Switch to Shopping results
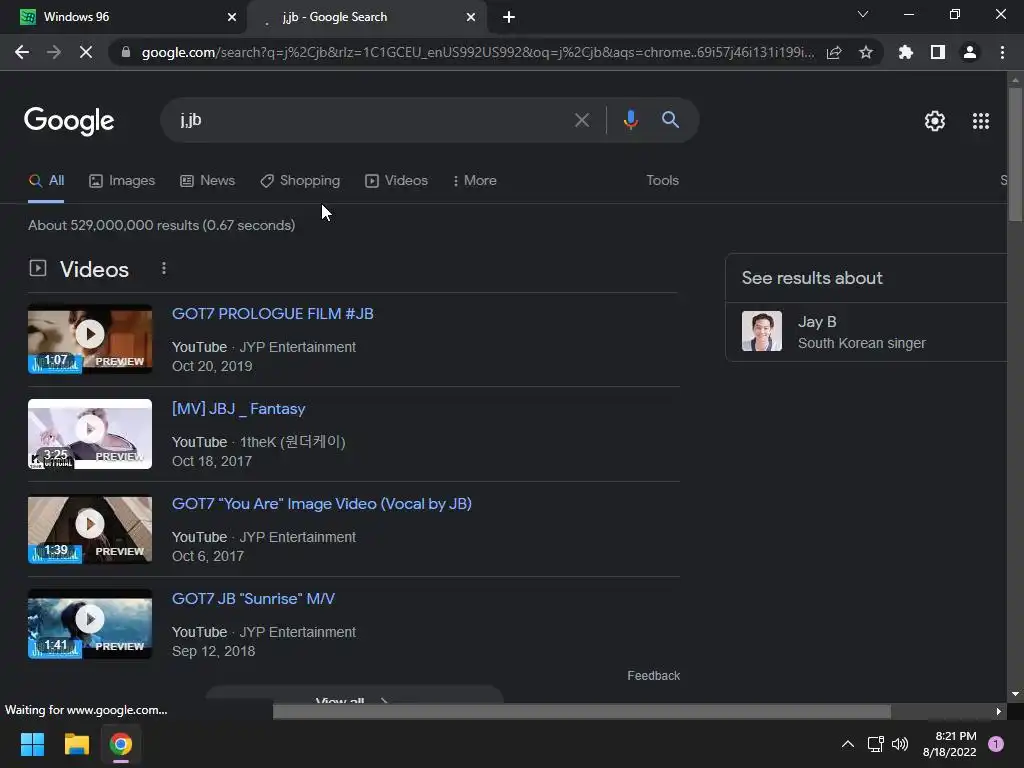The width and height of the screenshot is (1024, 768). point(300,180)
